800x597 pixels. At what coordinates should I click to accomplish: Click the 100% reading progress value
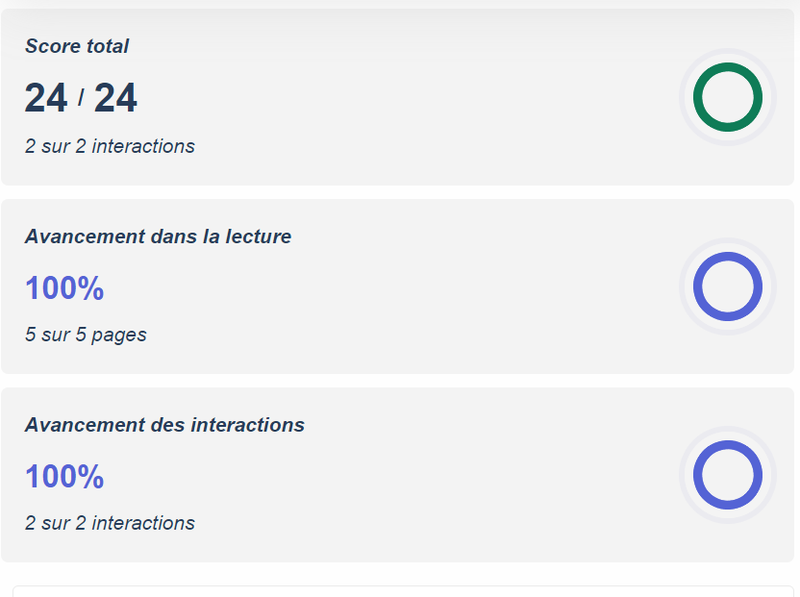coord(64,288)
